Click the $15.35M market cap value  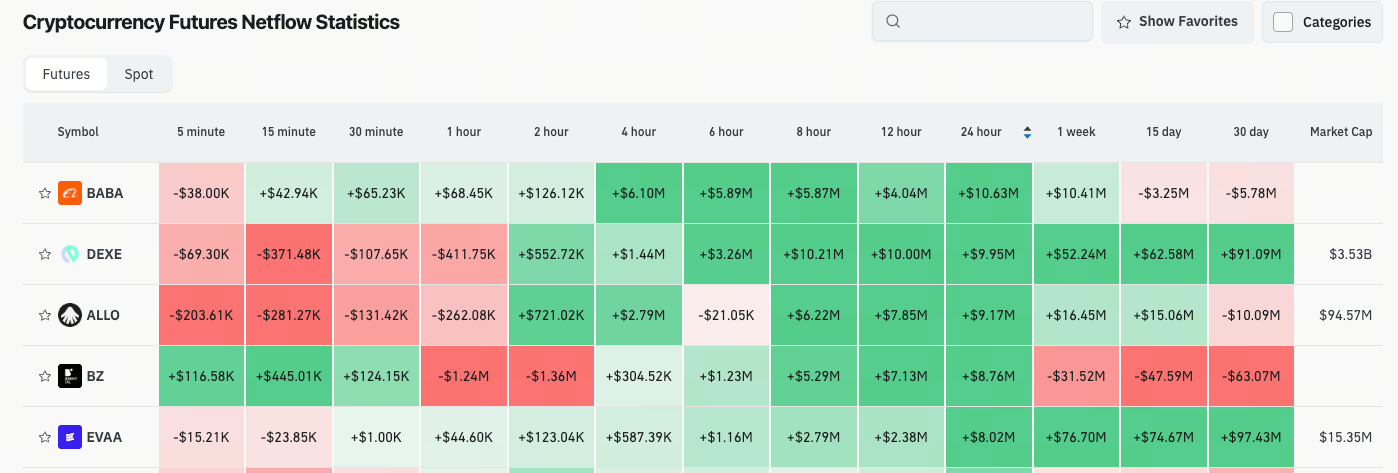(1346, 437)
